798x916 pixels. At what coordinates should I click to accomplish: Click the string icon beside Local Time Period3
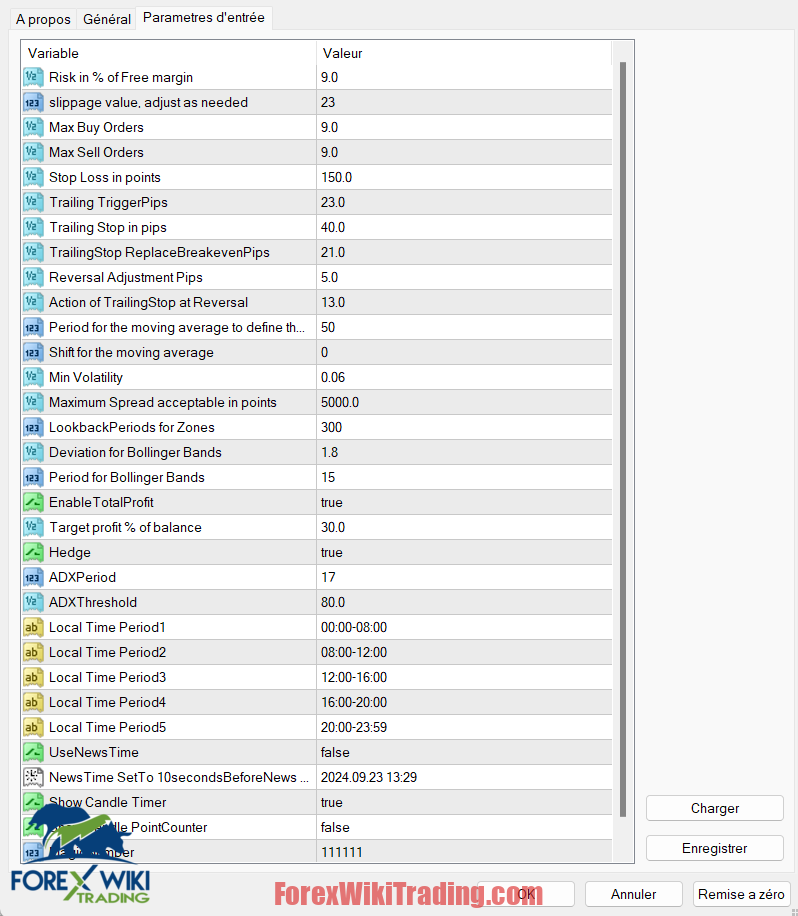(x=33, y=677)
